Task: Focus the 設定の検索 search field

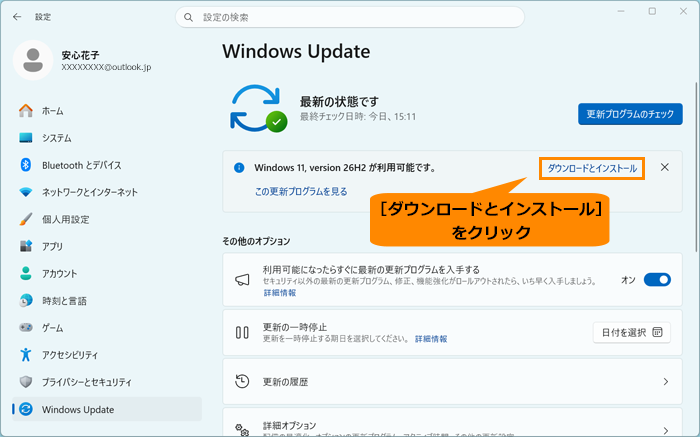Action: point(350,17)
